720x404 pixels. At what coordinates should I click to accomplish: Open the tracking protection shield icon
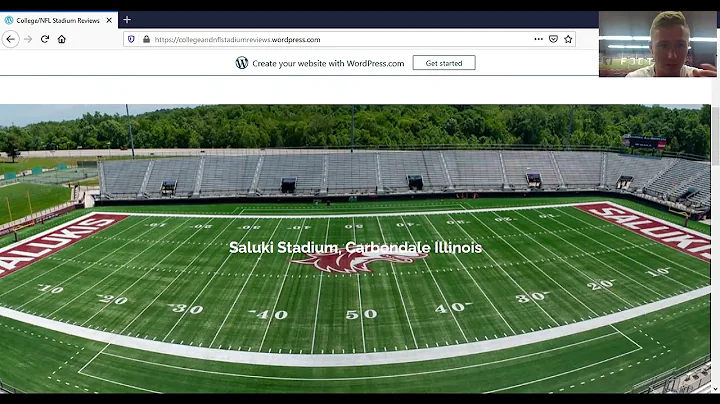(131, 39)
